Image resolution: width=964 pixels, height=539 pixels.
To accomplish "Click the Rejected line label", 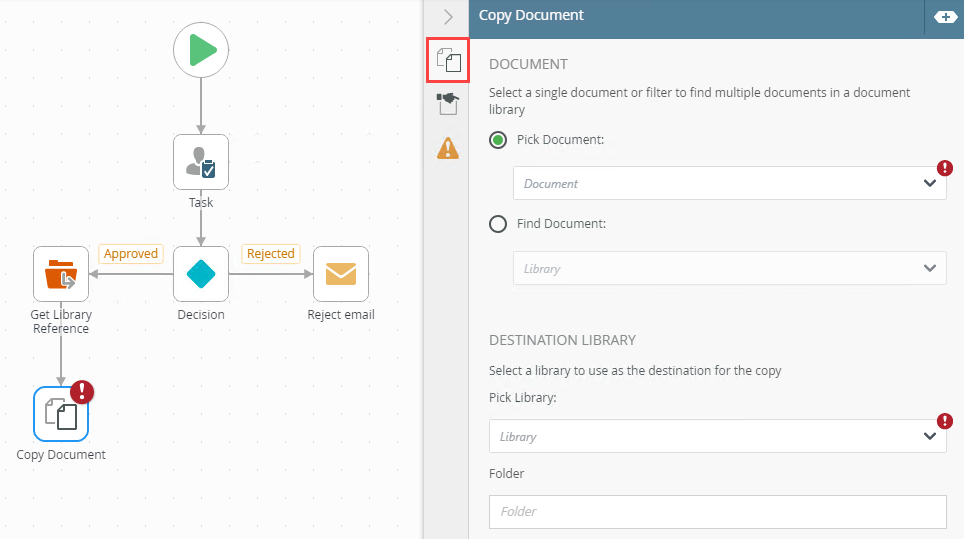I will coord(271,254).
